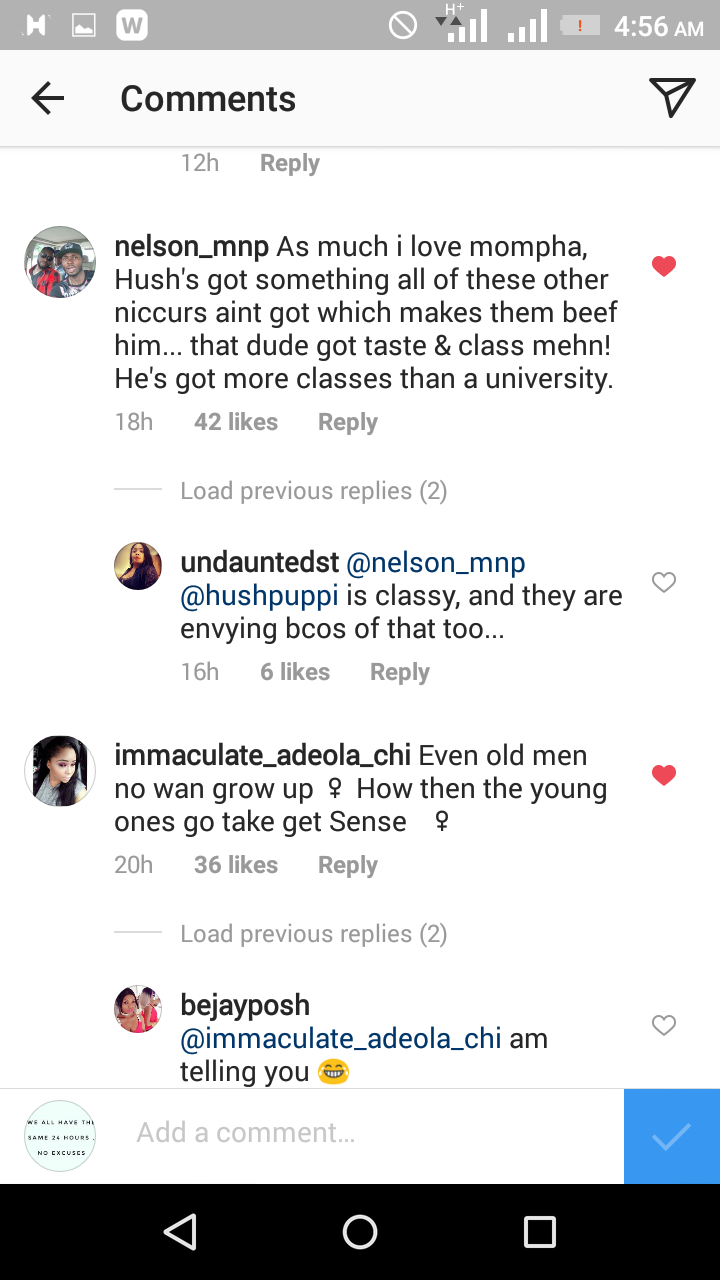Image resolution: width=720 pixels, height=1280 pixels.
Task: Open bejayposh's profile avatar
Action: pos(138,1008)
